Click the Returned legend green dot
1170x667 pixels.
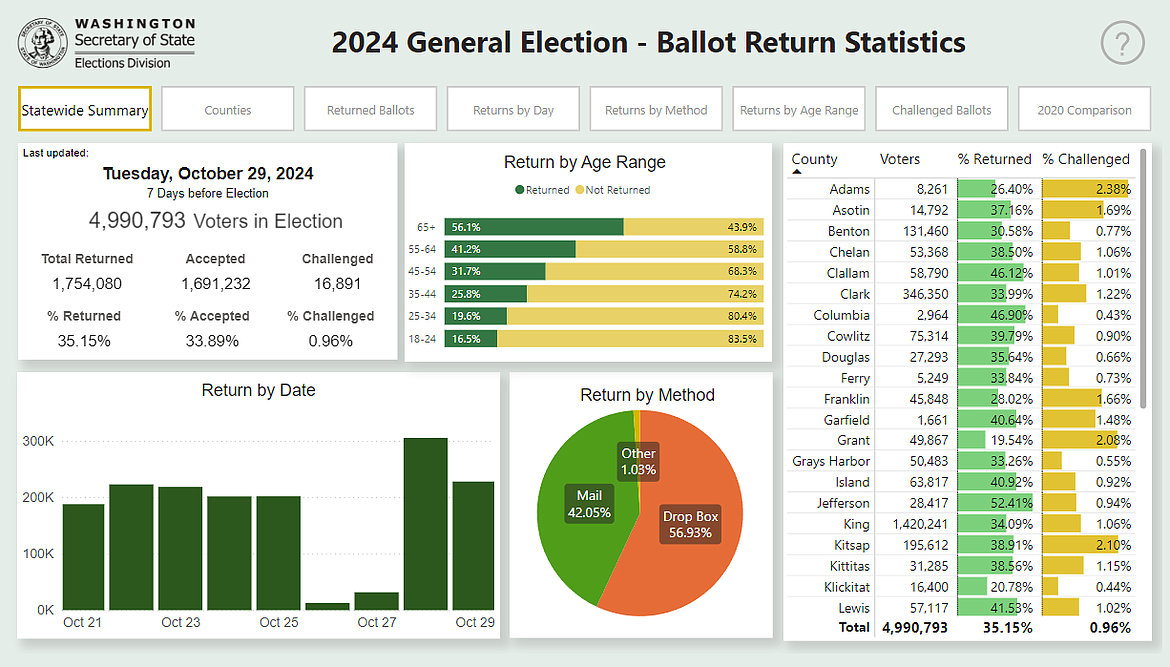[520, 190]
